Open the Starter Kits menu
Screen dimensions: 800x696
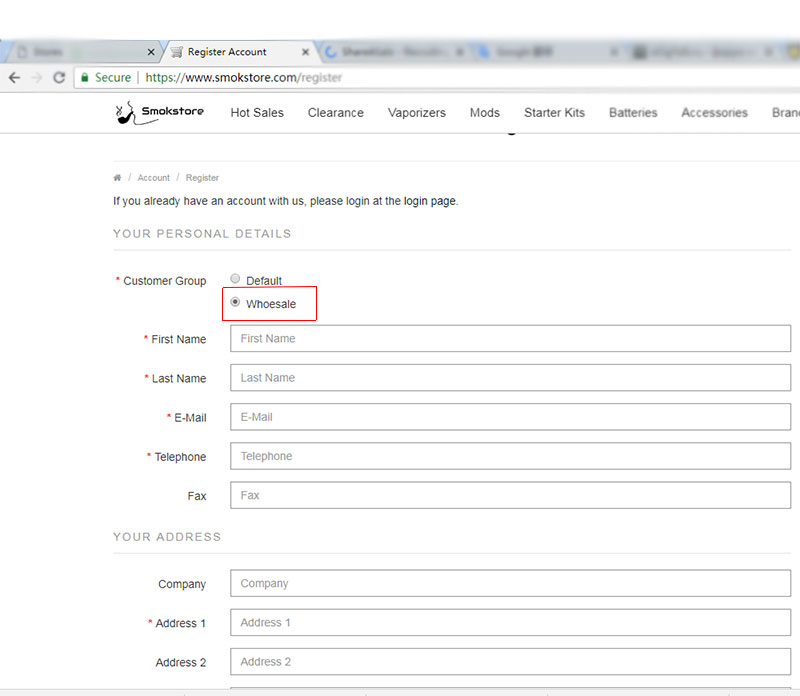coord(554,113)
